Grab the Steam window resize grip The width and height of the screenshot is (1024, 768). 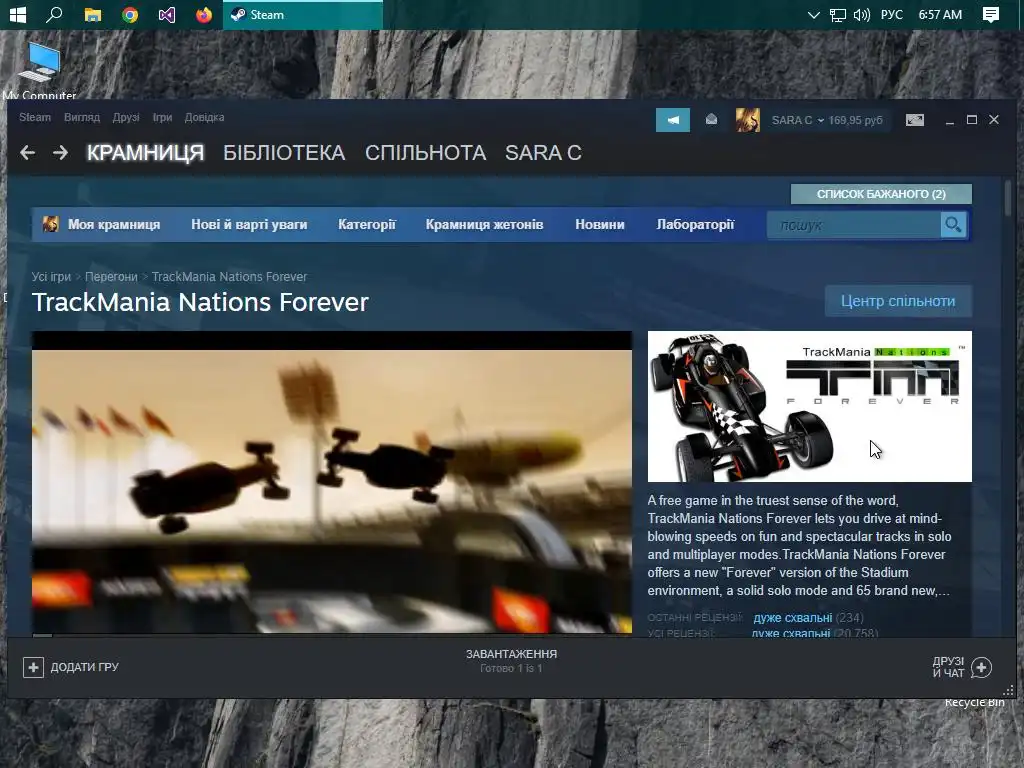pos(1009,691)
